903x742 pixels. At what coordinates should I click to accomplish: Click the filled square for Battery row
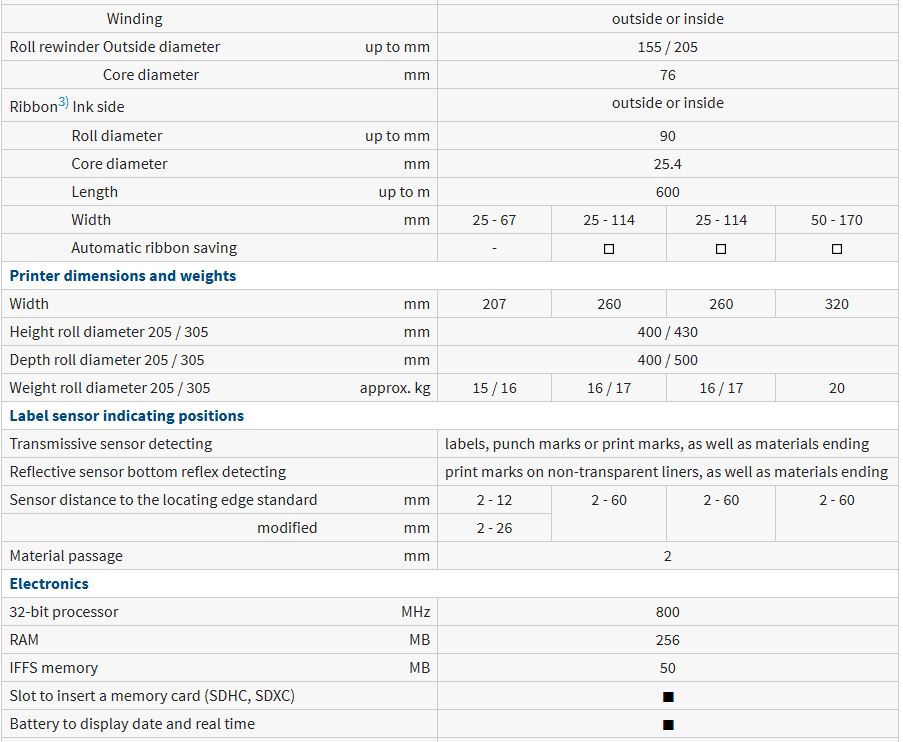coord(668,724)
